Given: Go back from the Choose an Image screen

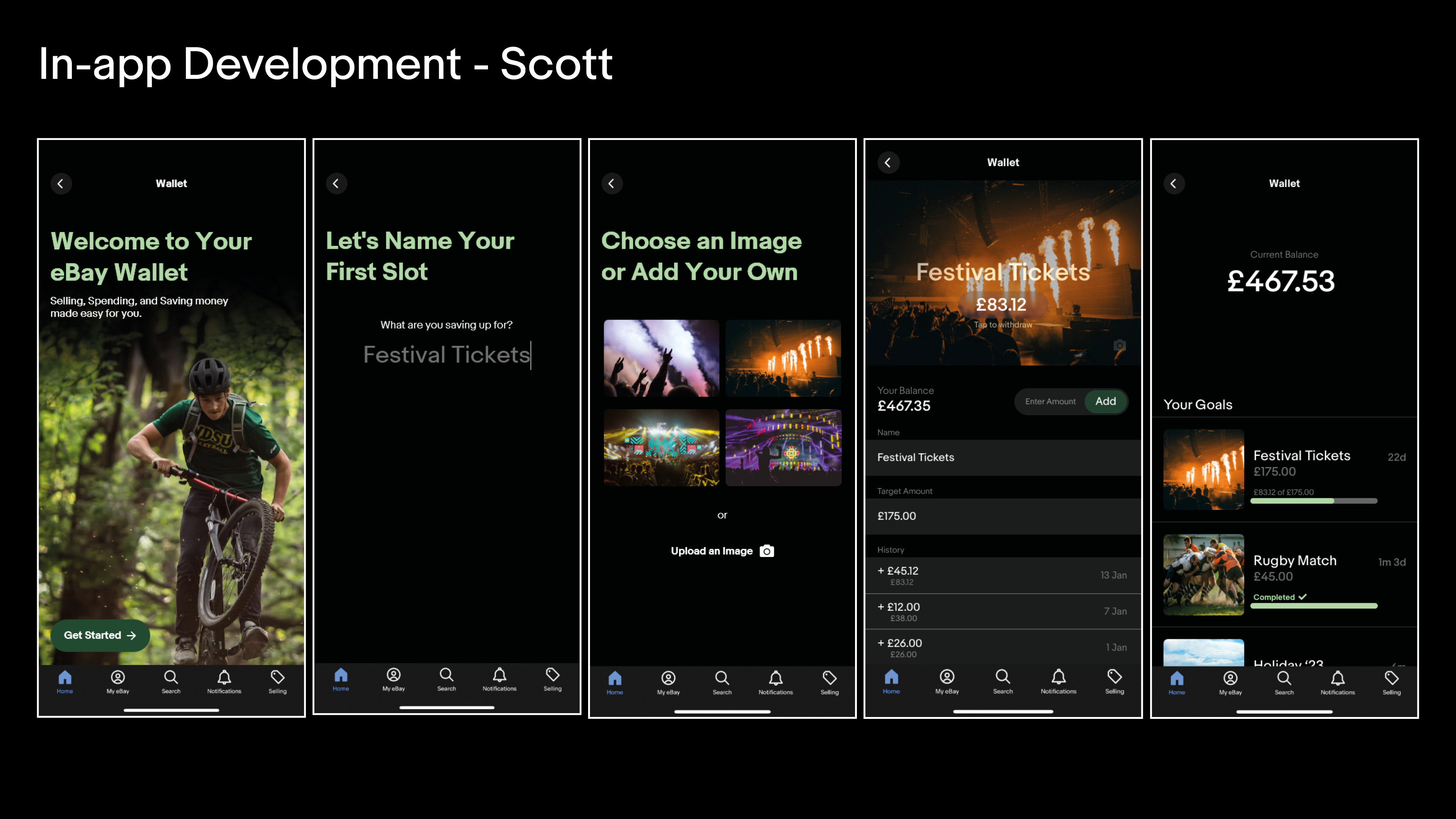Looking at the screenshot, I should point(612,184).
